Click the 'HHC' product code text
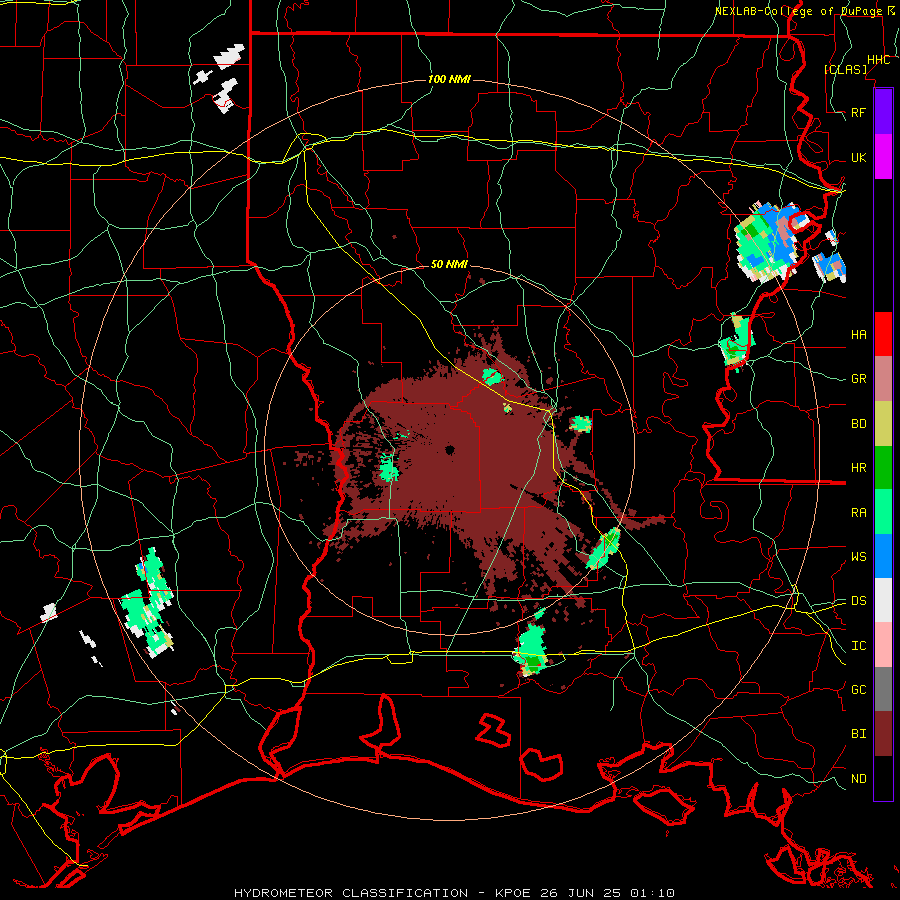 878,60
